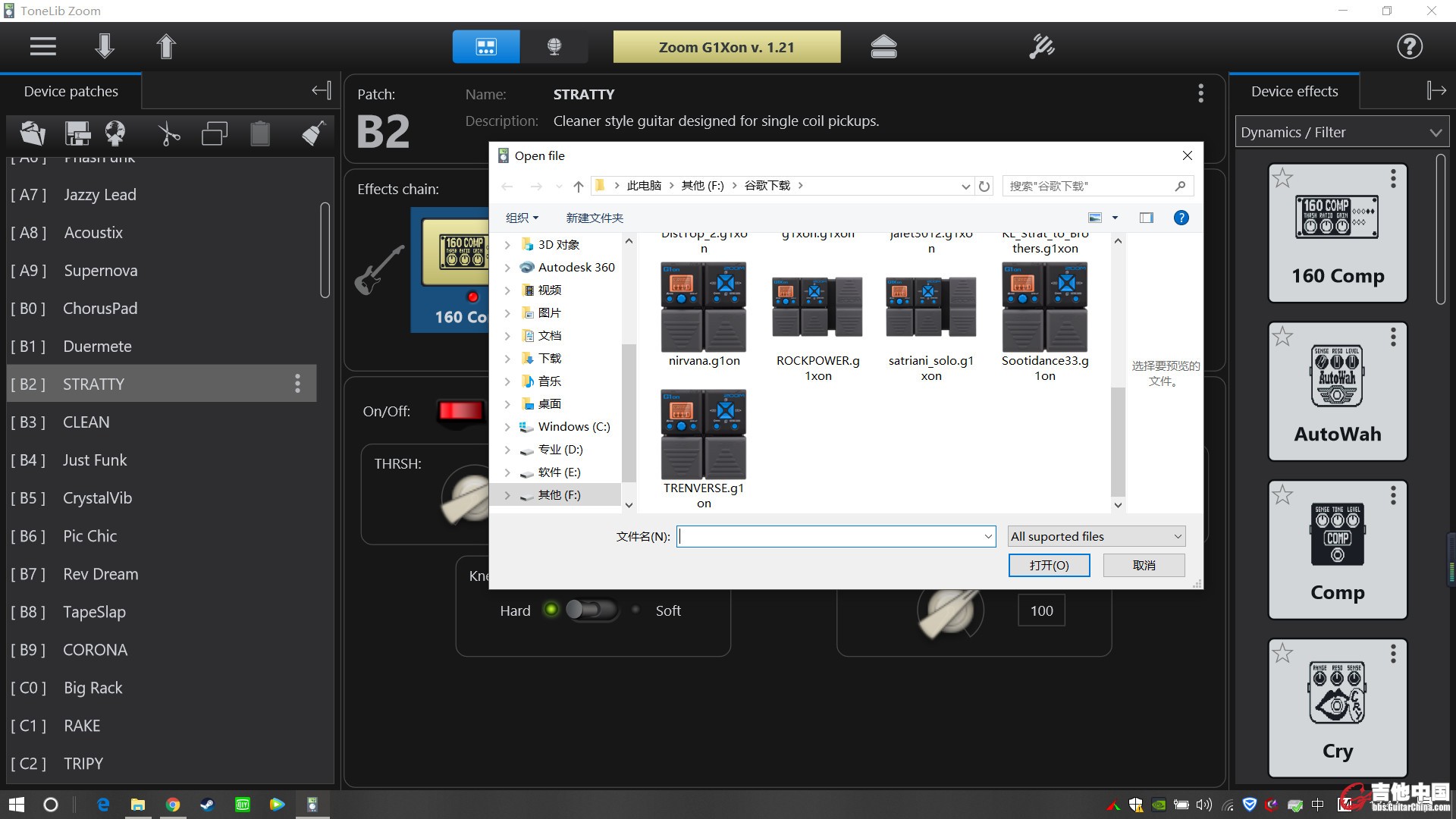
Task: Select the [ B9 ] CORONA patch
Action: pos(162,649)
